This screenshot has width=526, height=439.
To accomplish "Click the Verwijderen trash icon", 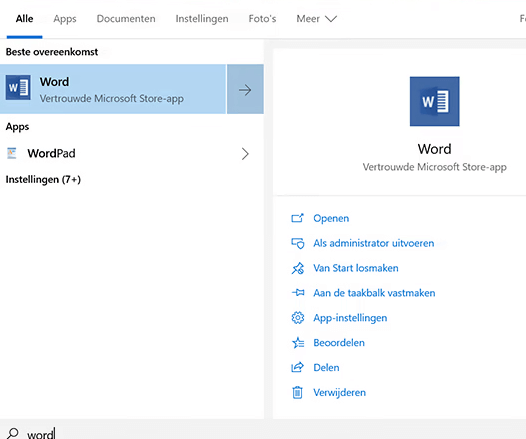I will coord(298,392).
